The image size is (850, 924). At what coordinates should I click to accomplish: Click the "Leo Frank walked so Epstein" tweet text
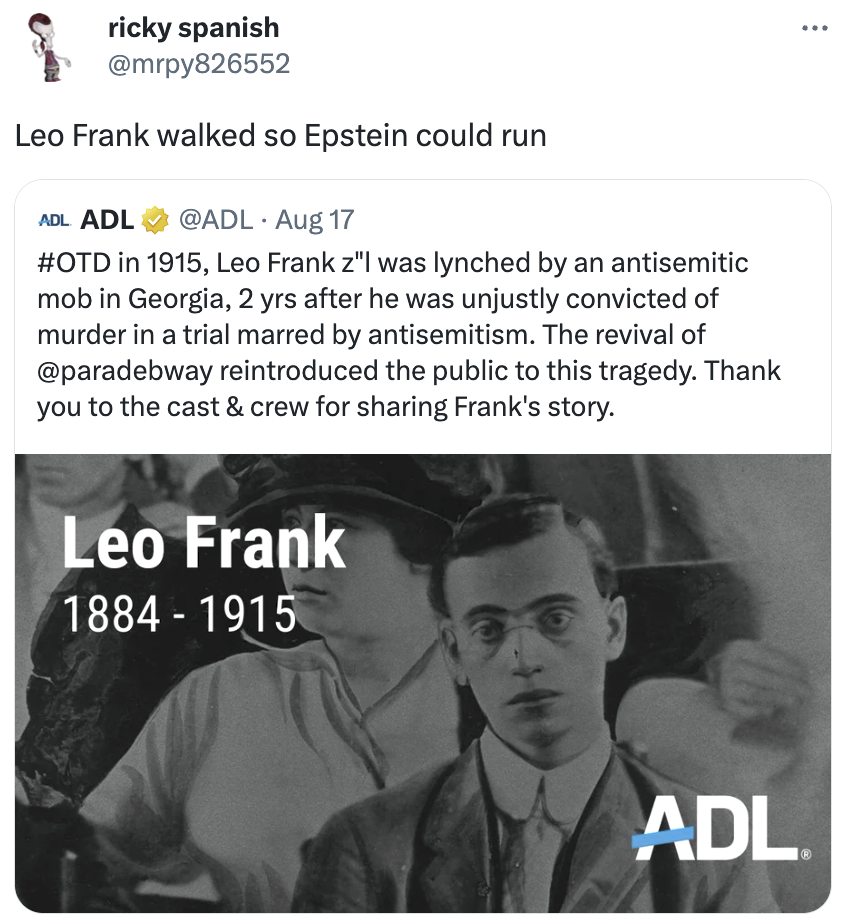[281, 135]
